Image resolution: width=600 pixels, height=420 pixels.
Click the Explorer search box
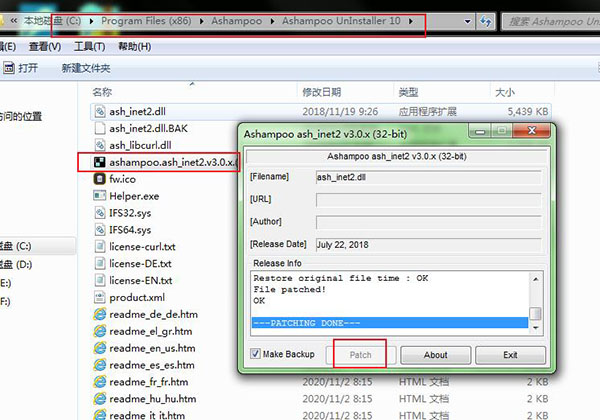(551, 21)
